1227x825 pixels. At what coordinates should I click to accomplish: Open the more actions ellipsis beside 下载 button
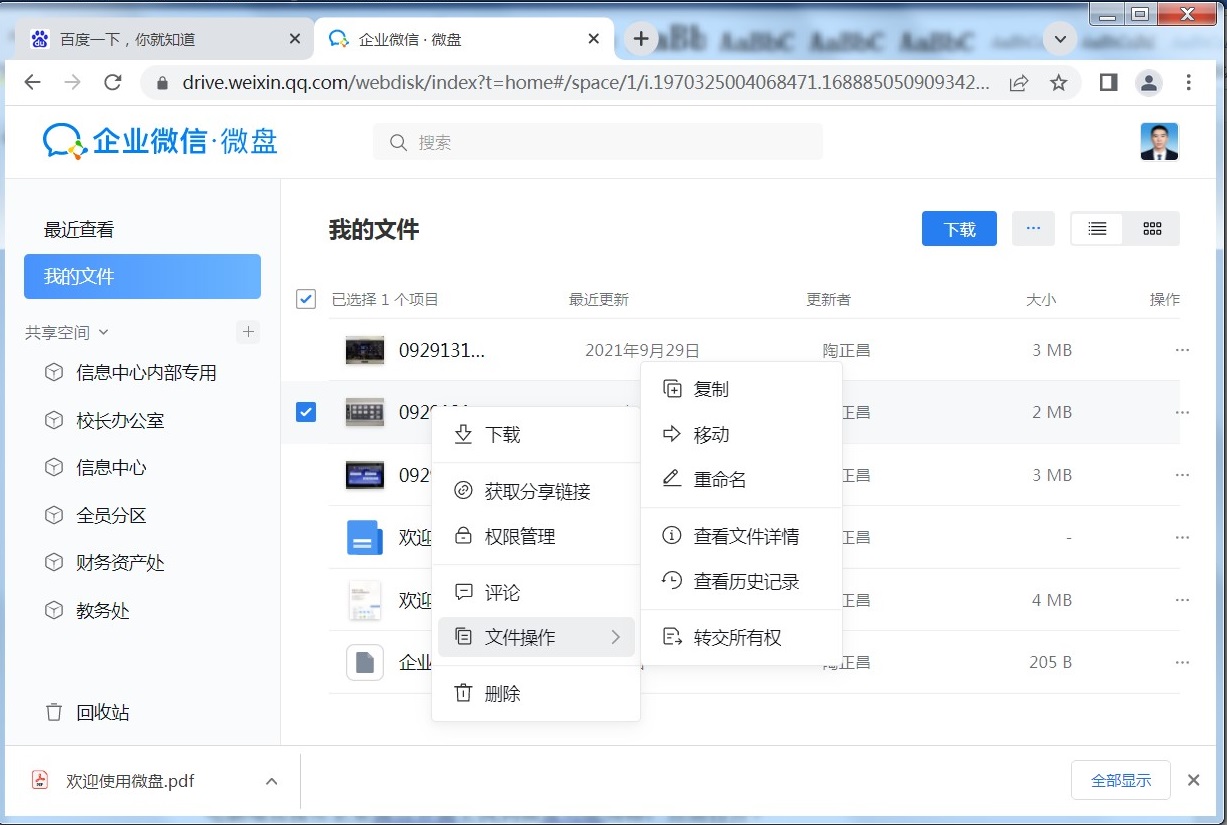point(1033,229)
